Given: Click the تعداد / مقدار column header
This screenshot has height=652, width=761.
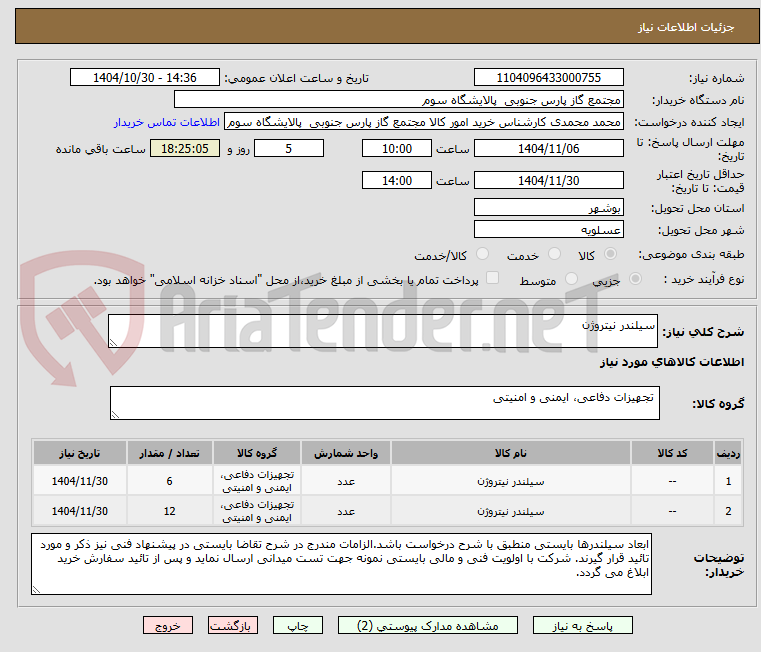Looking at the screenshot, I should click(169, 453).
